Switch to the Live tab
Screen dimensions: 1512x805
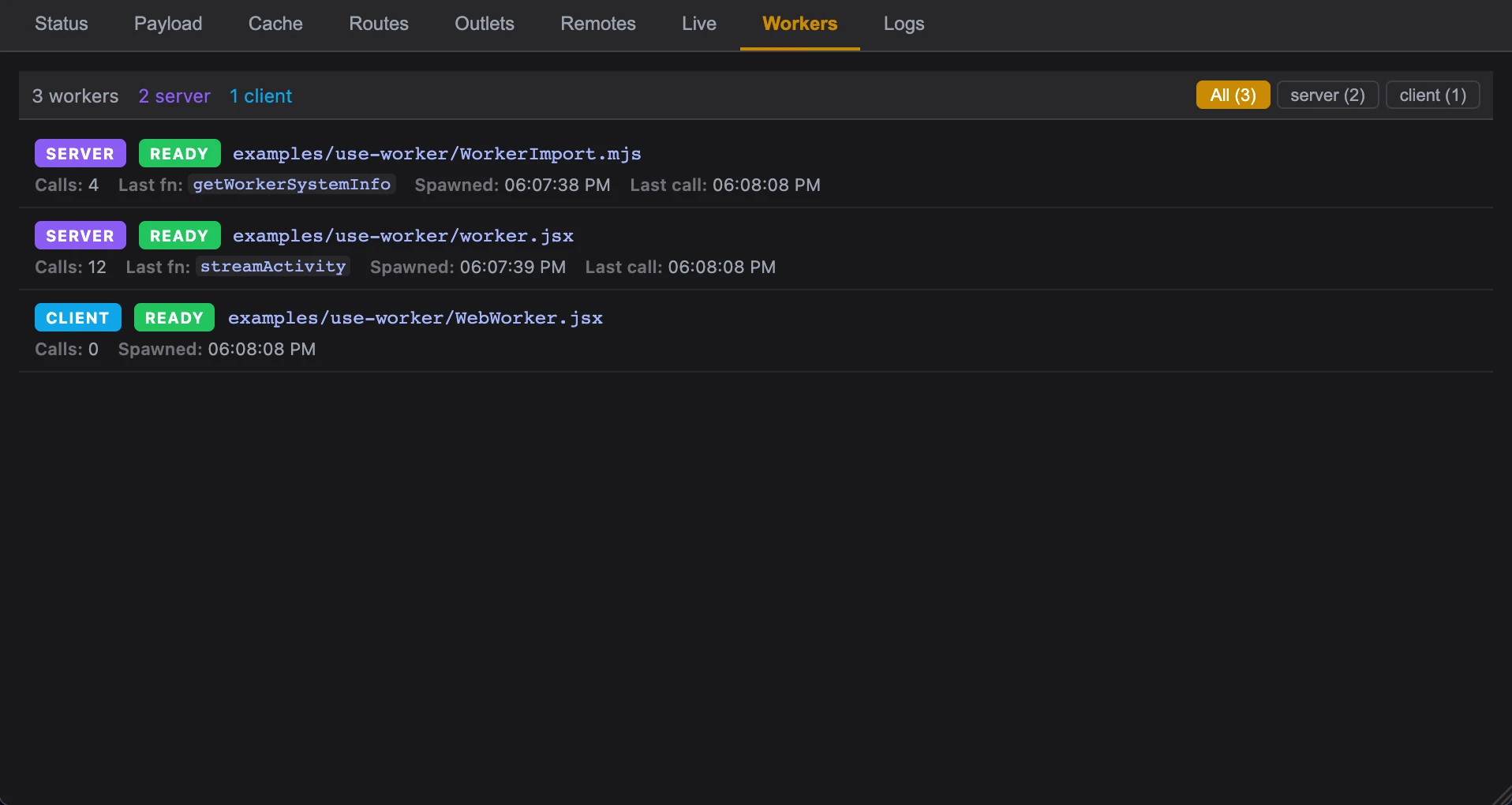point(699,24)
